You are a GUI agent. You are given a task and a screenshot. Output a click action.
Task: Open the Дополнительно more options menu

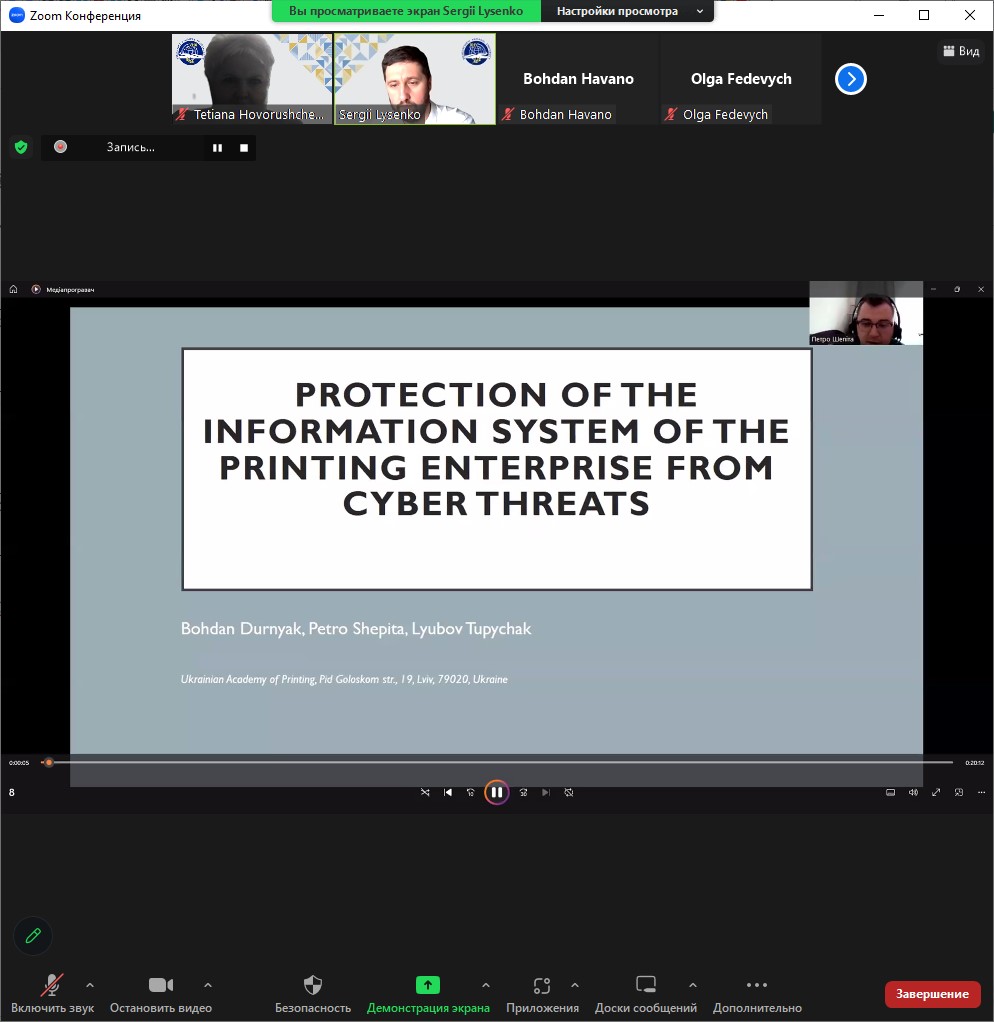[757, 986]
